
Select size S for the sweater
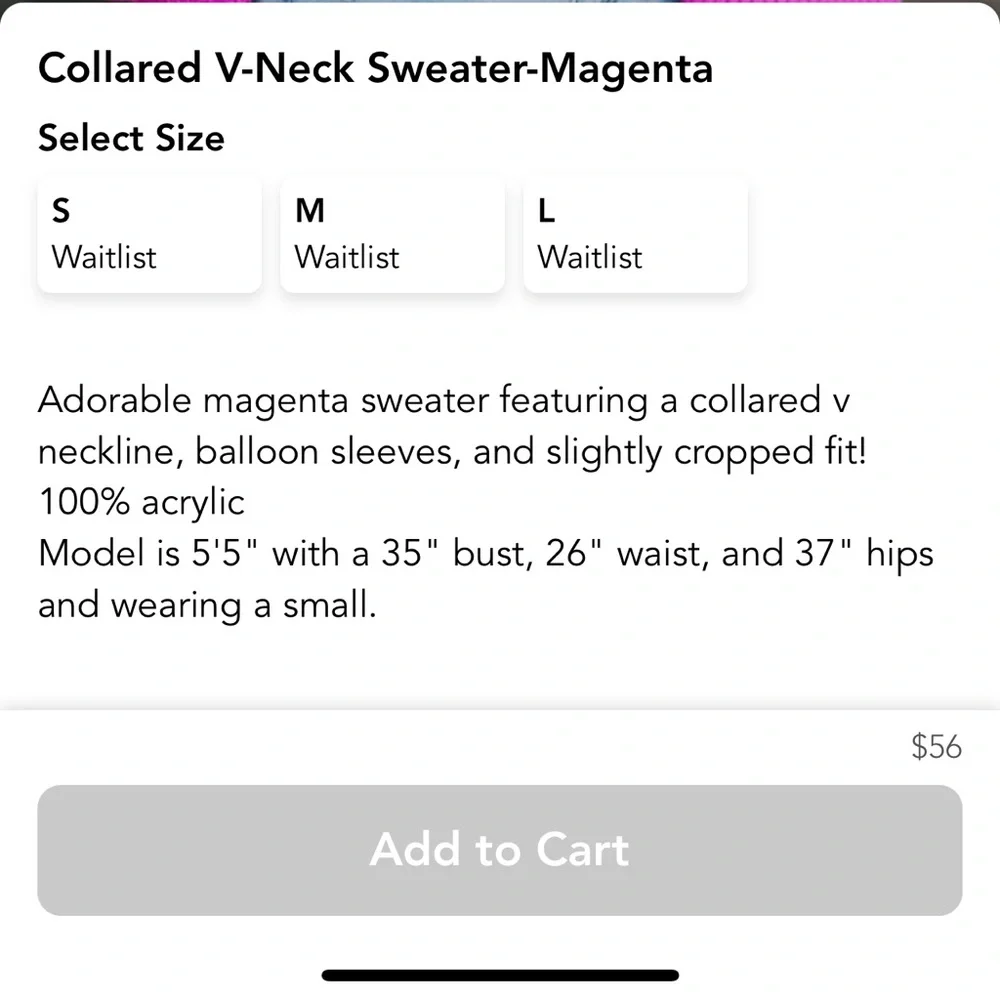click(149, 233)
